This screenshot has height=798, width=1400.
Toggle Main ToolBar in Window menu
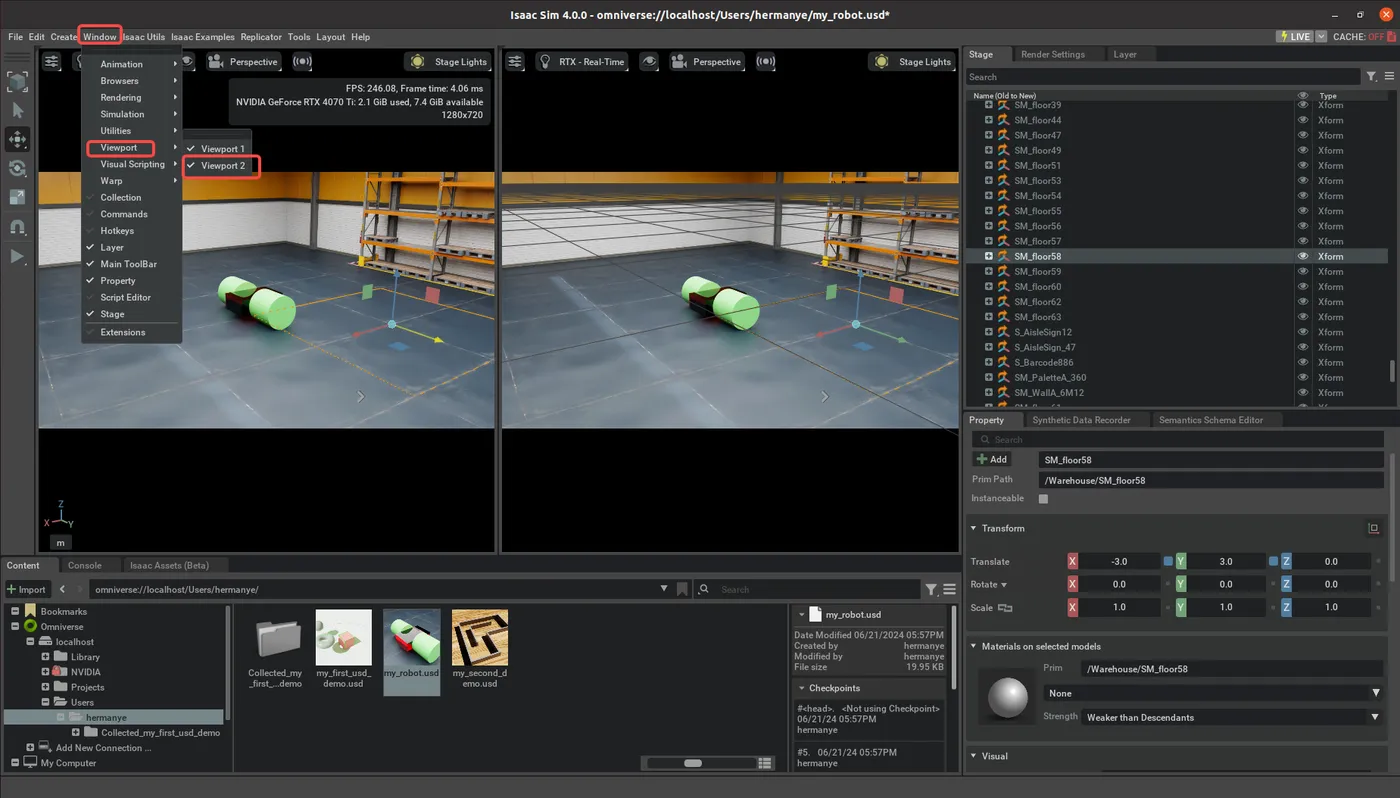[128, 264]
